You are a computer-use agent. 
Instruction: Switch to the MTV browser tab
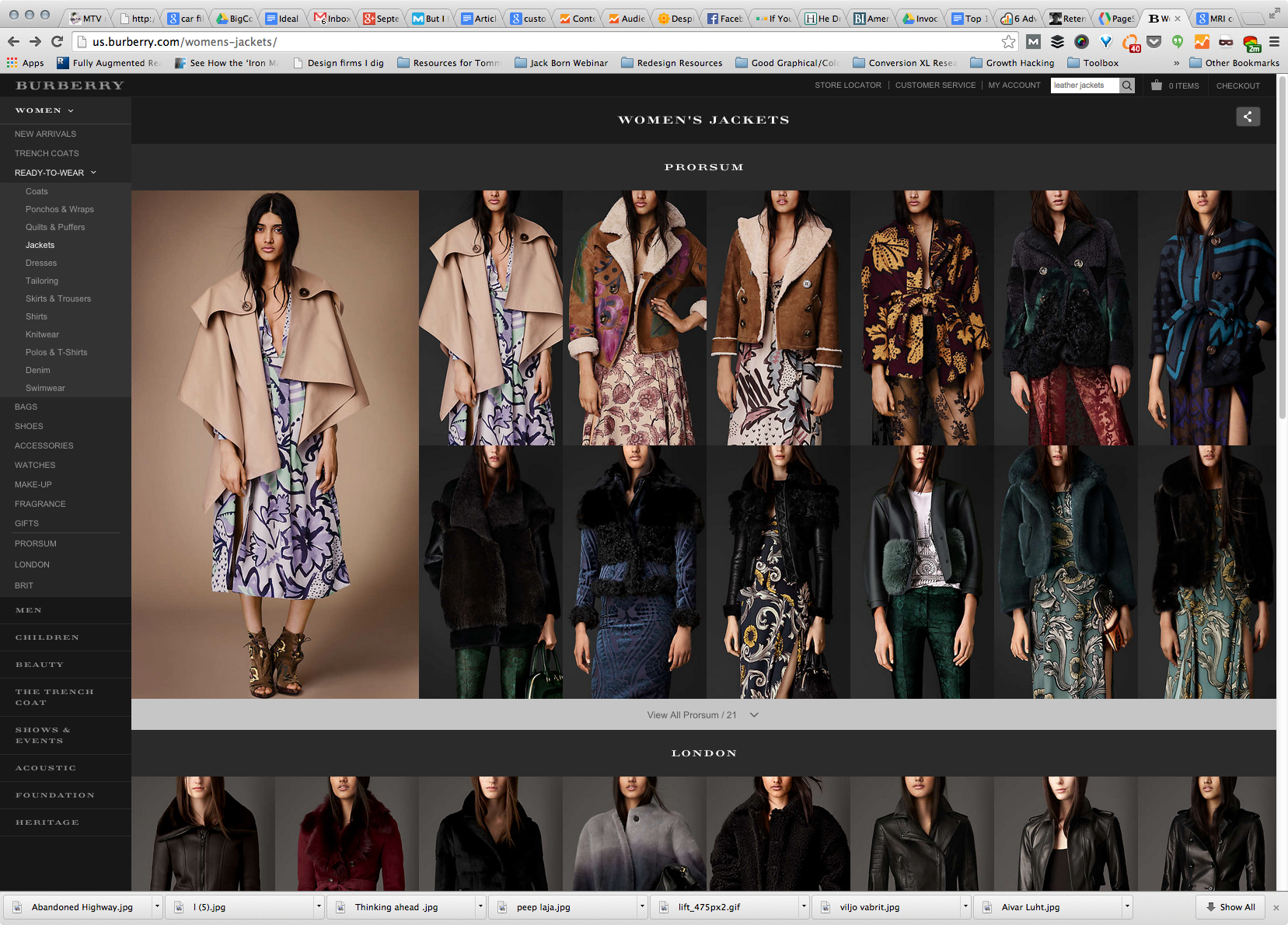tap(86, 18)
